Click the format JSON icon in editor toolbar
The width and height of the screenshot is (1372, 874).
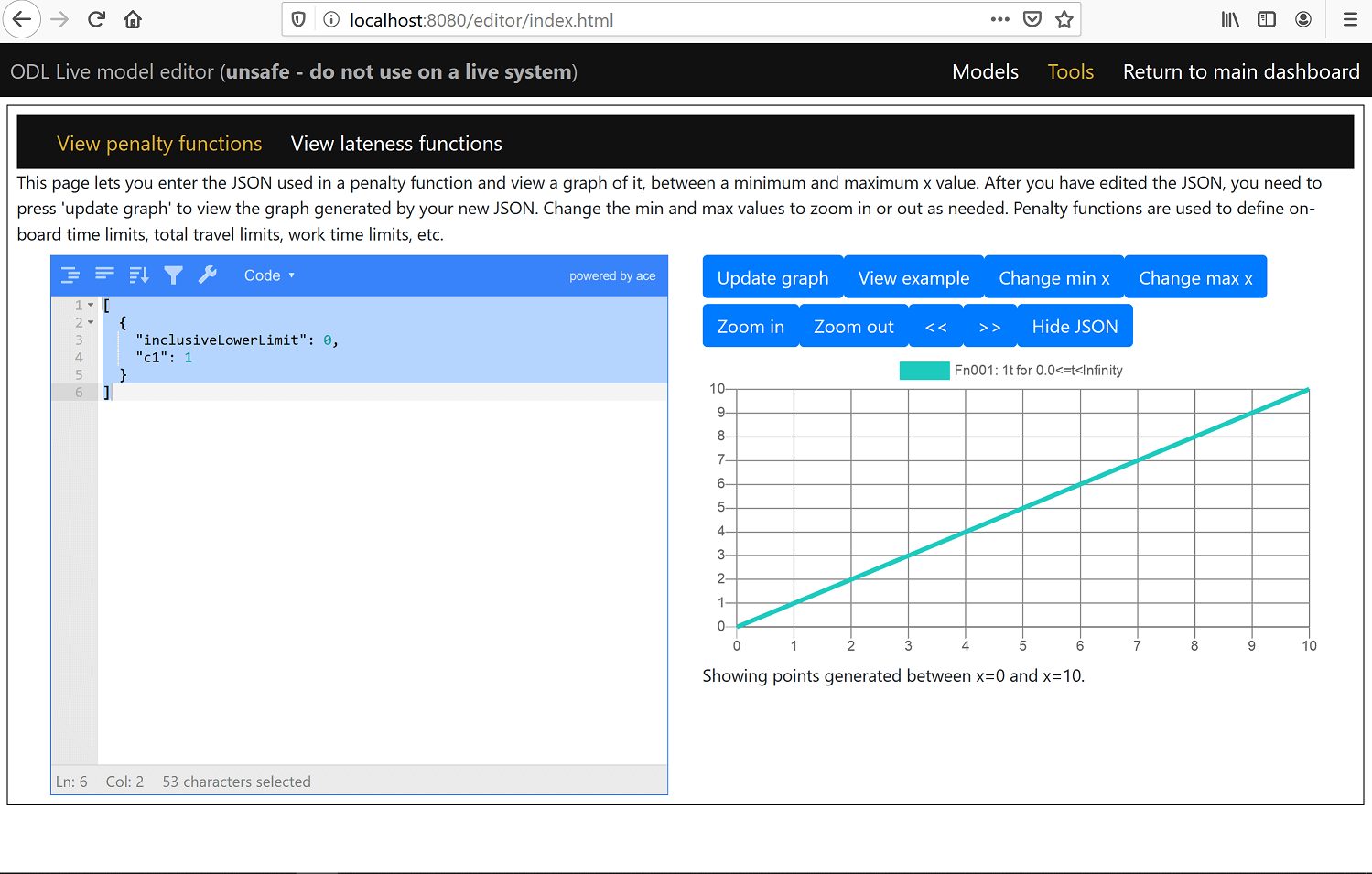pyautogui.click(x=70, y=275)
